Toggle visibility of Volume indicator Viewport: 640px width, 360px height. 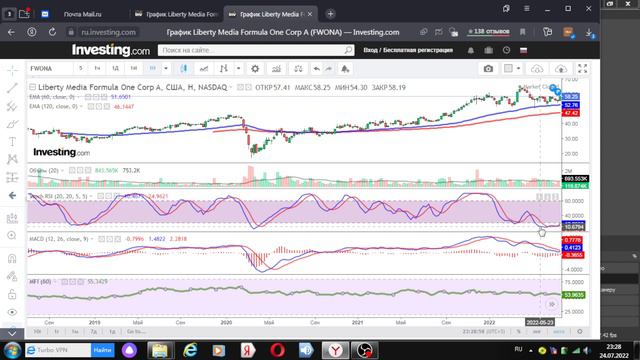pos(72,170)
